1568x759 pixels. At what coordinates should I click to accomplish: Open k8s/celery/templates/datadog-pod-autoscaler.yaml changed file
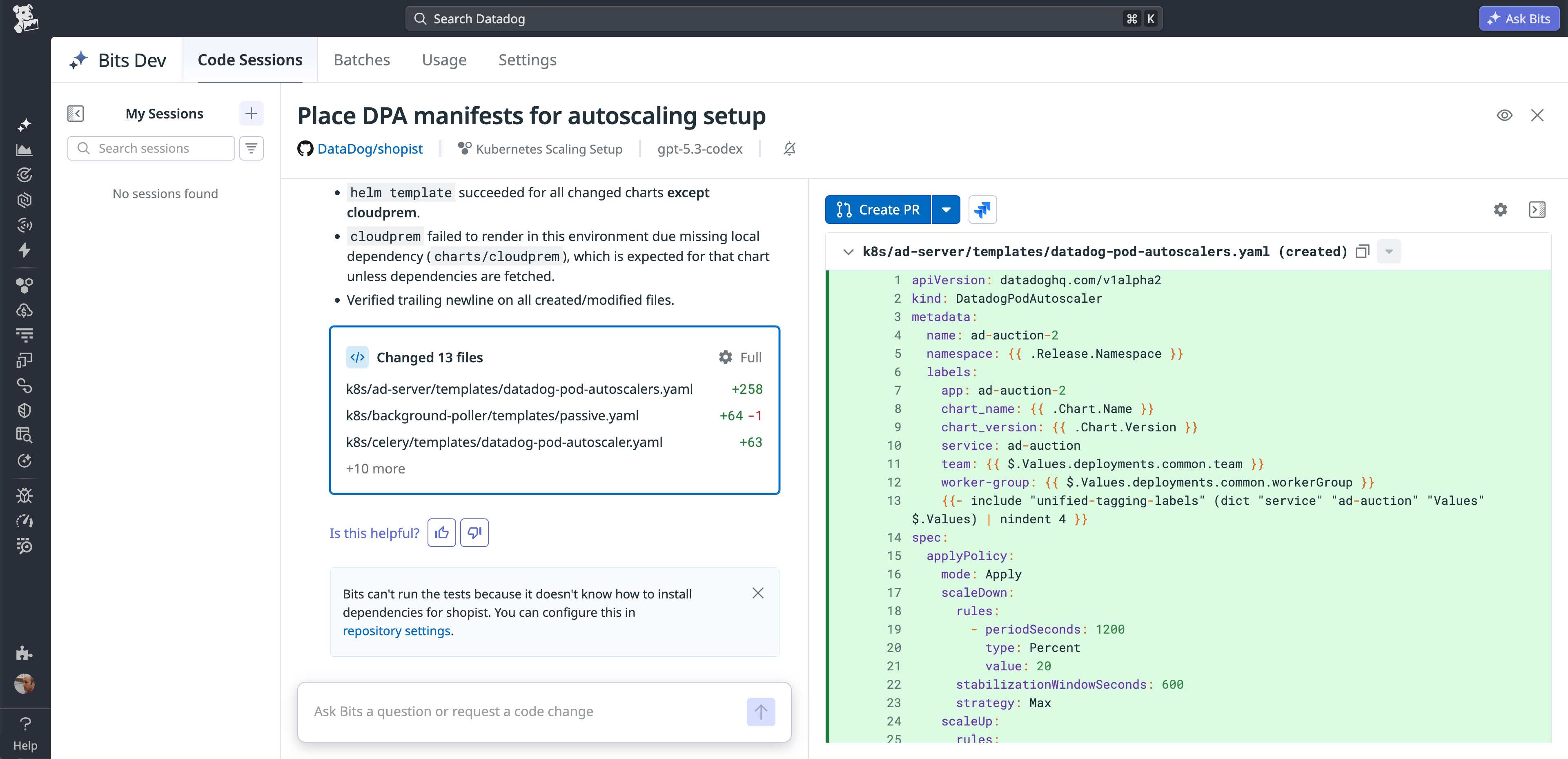coord(504,442)
